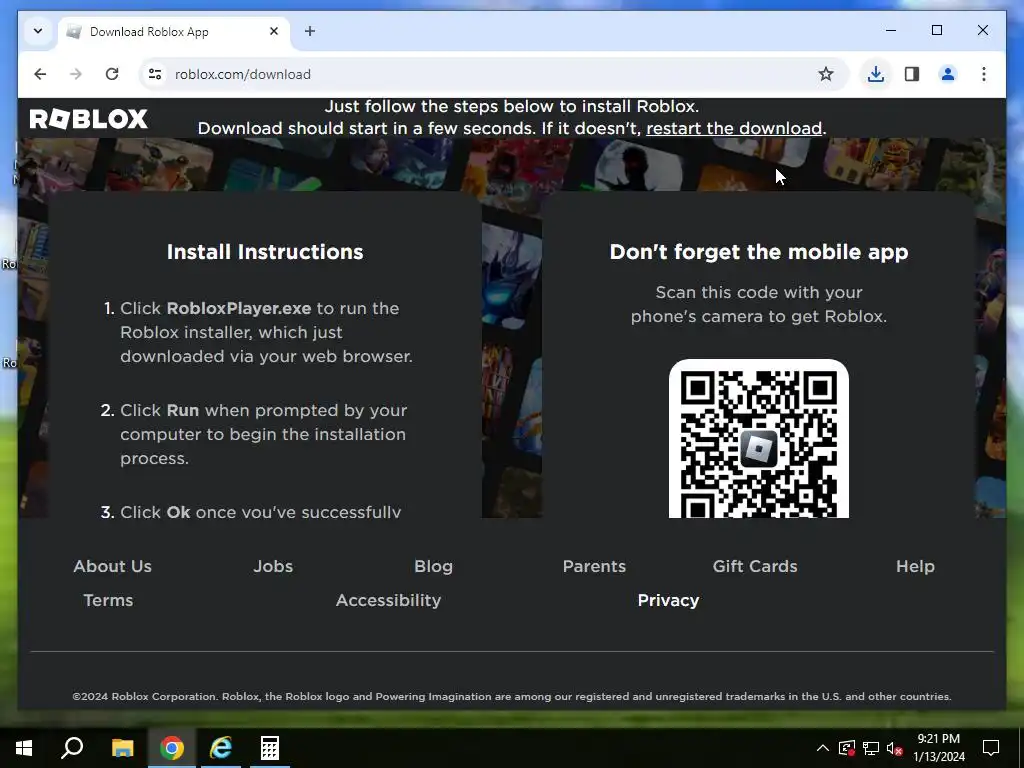Open the Windows notification center
Screen dimensions: 1024x768
(x=991, y=748)
